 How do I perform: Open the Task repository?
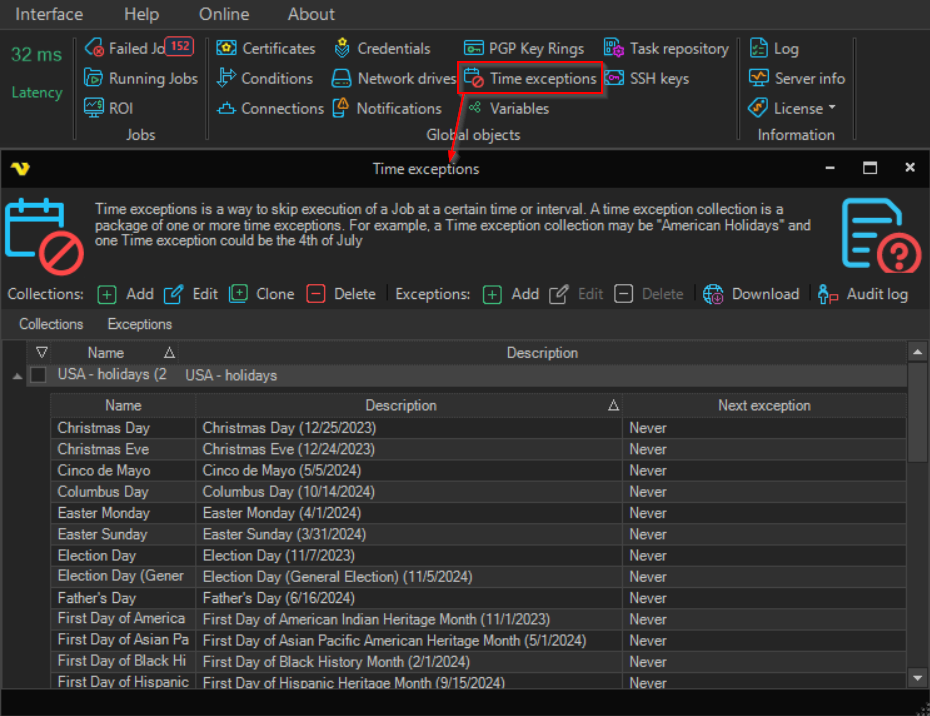[x=666, y=48]
